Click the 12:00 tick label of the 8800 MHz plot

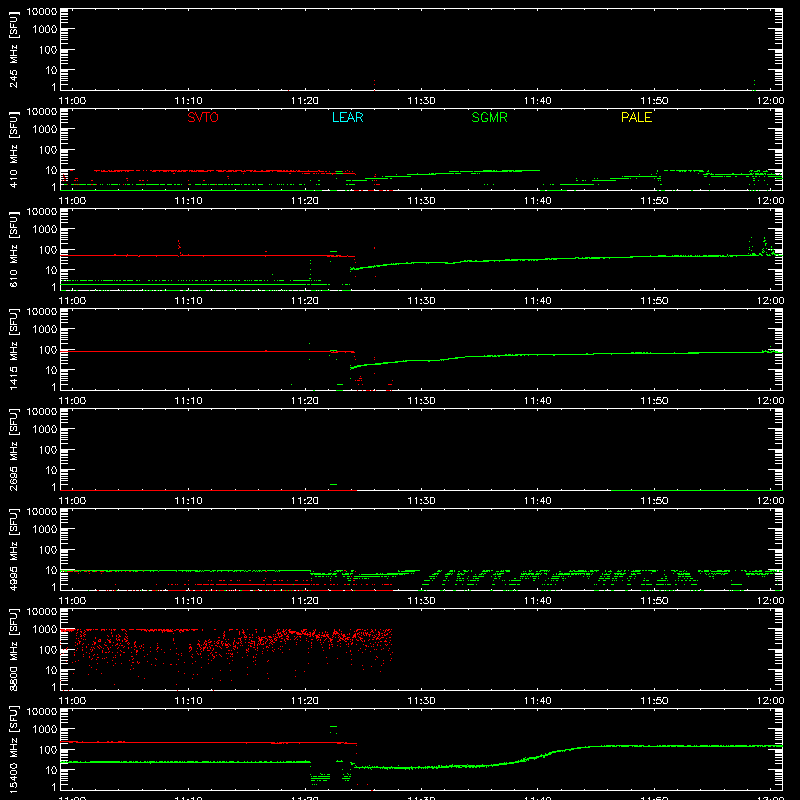click(x=770, y=701)
